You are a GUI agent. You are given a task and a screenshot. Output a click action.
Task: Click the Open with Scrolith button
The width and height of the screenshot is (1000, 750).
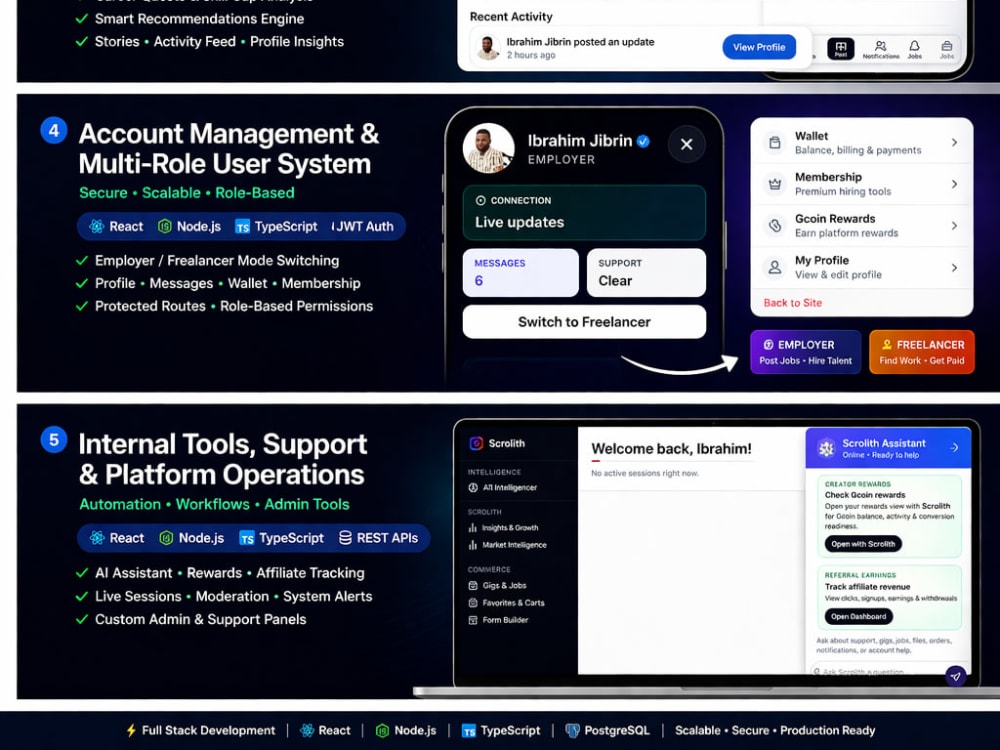(x=863, y=544)
